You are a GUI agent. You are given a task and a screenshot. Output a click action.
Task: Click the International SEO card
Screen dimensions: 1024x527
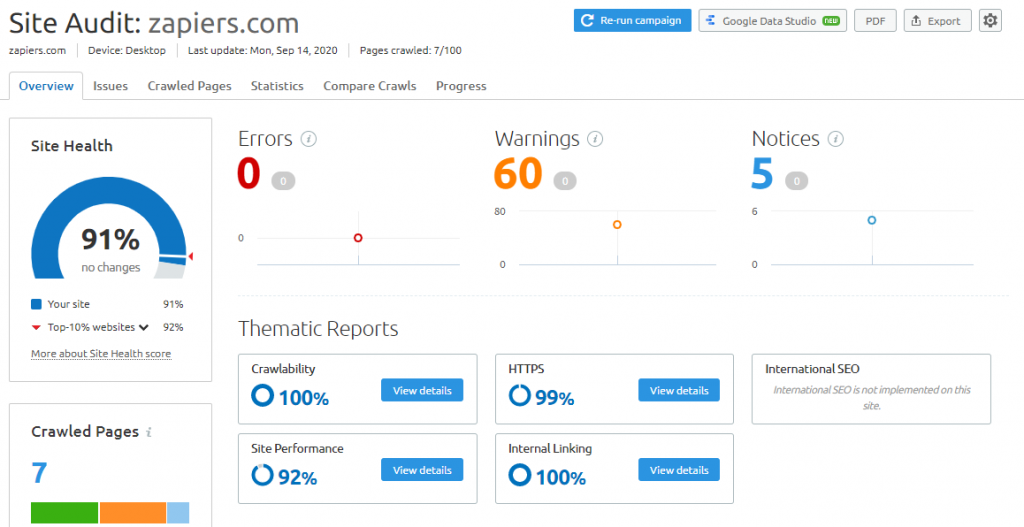871,389
